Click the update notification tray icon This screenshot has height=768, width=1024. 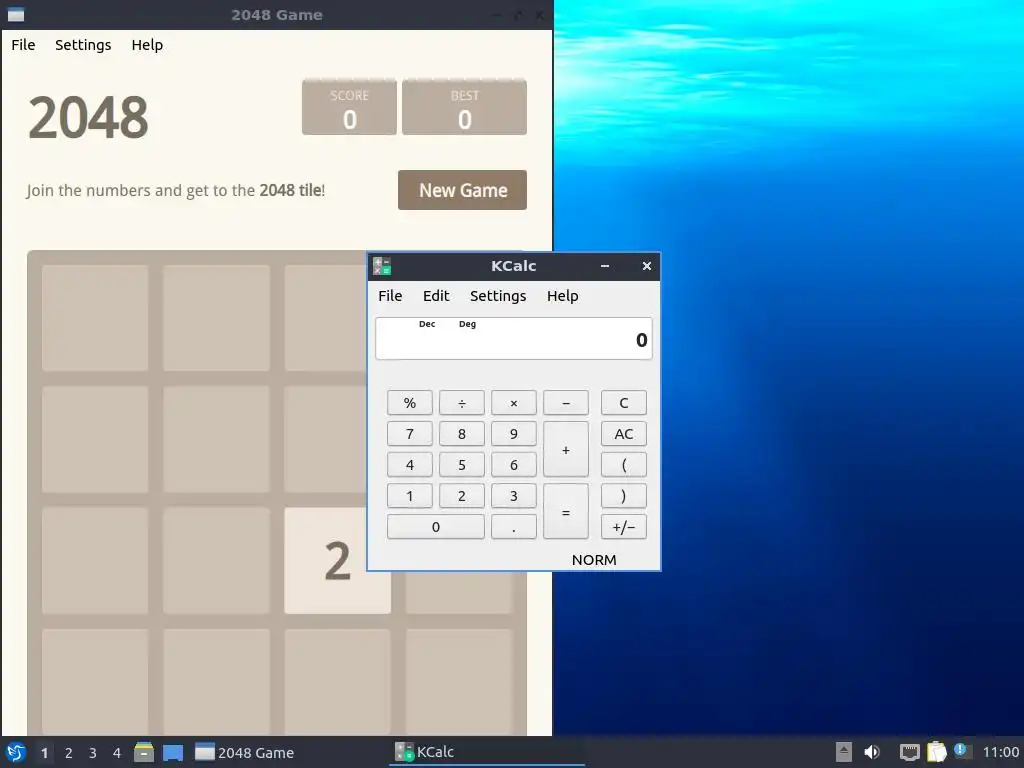[x=961, y=750]
